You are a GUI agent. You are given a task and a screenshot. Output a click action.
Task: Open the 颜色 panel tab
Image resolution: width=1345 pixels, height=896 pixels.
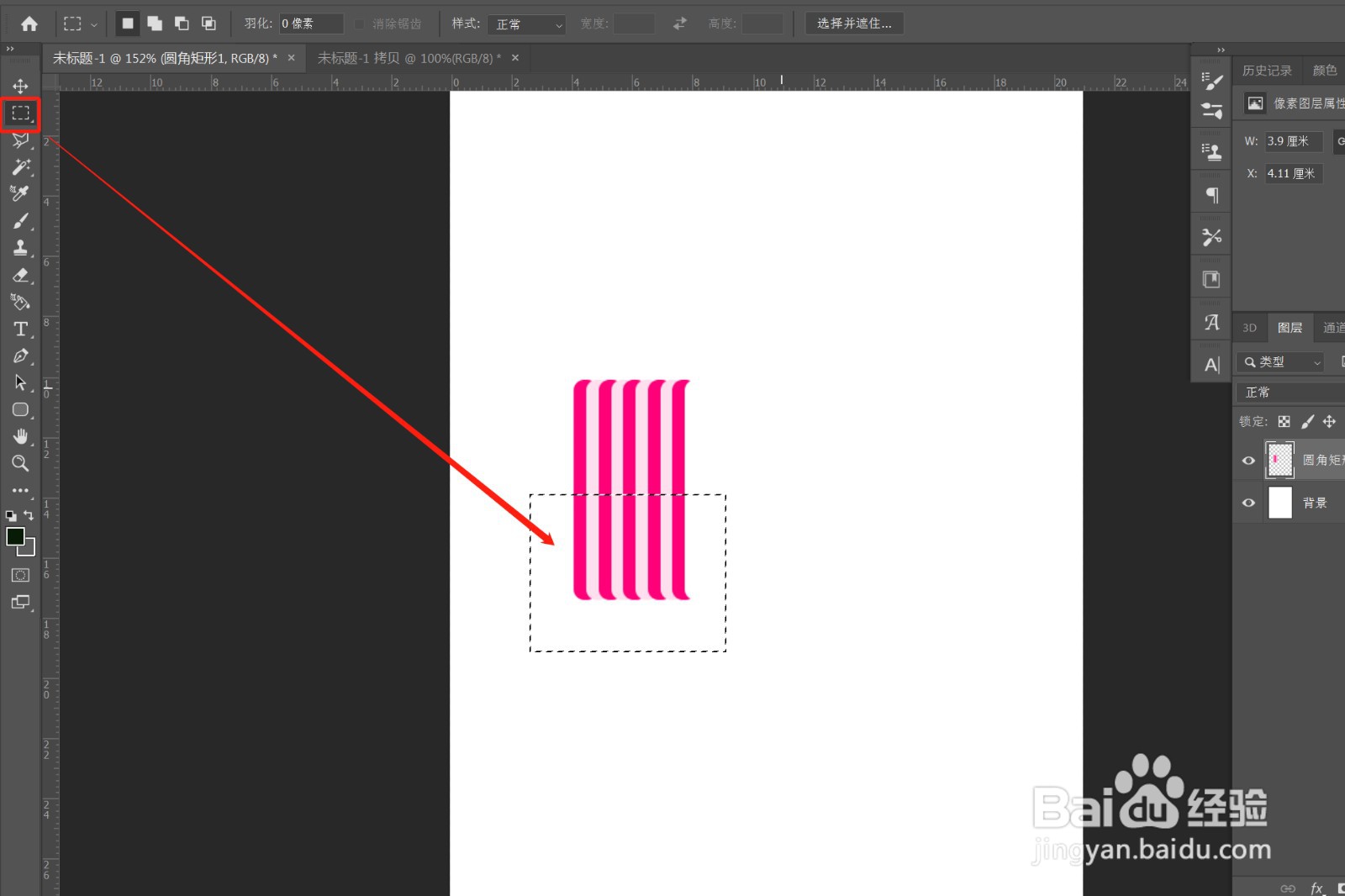[1325, 71]
